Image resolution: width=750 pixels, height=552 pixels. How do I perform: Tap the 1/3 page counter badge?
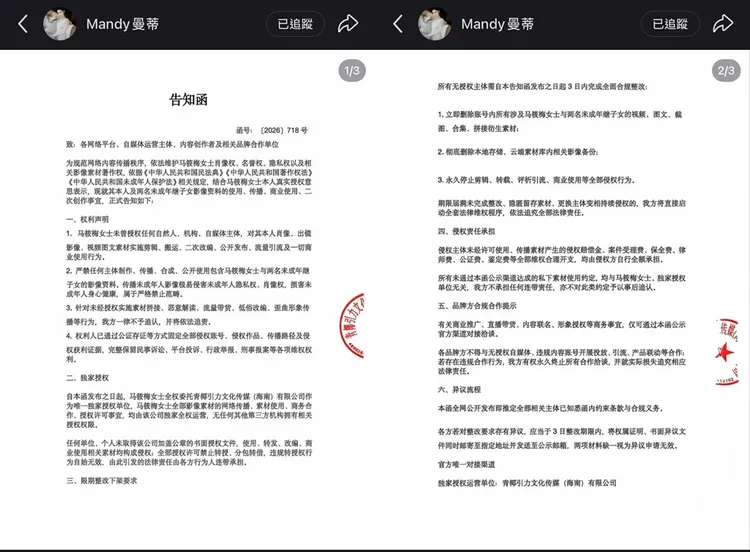(x=352, y=71)
